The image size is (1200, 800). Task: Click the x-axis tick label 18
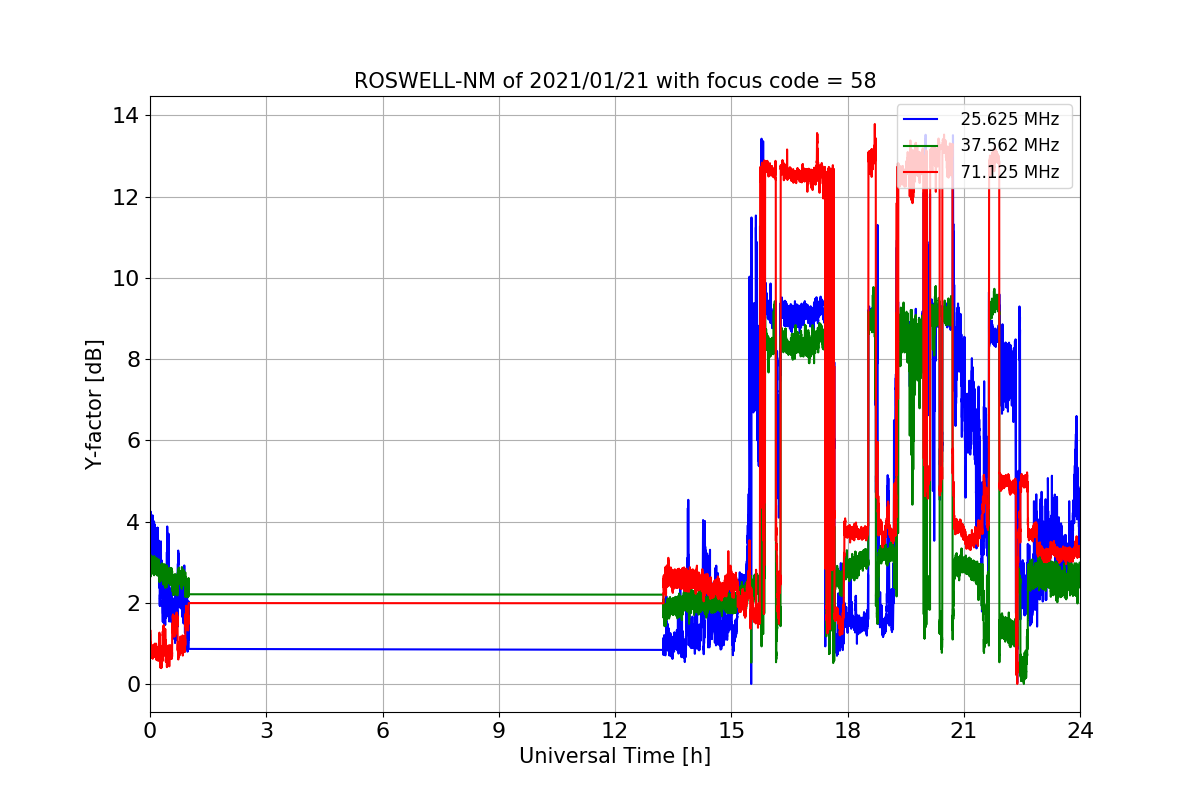[x=848, y=731]
